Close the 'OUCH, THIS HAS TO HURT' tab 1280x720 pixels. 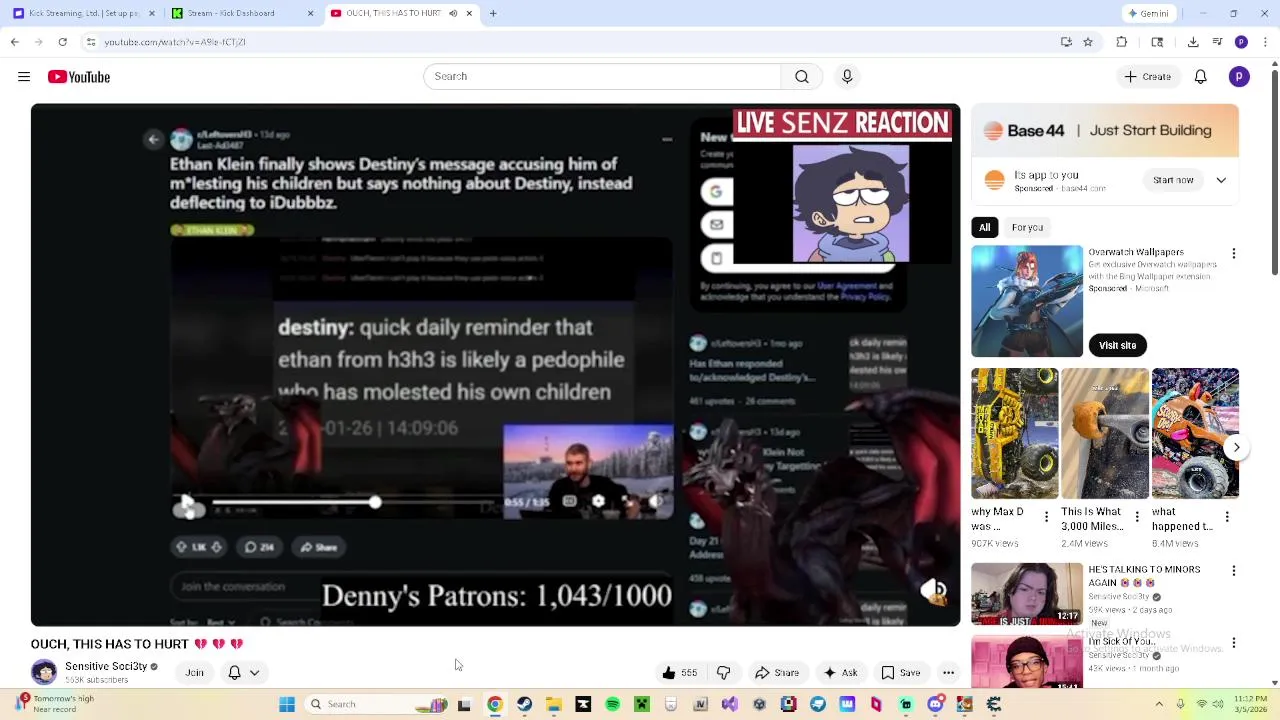469,14
